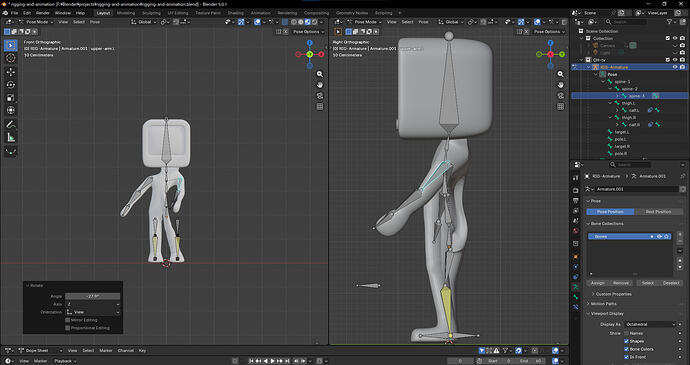Jump to timeline start playback button
Screen dimensions: 690x365
click(252, 361)
